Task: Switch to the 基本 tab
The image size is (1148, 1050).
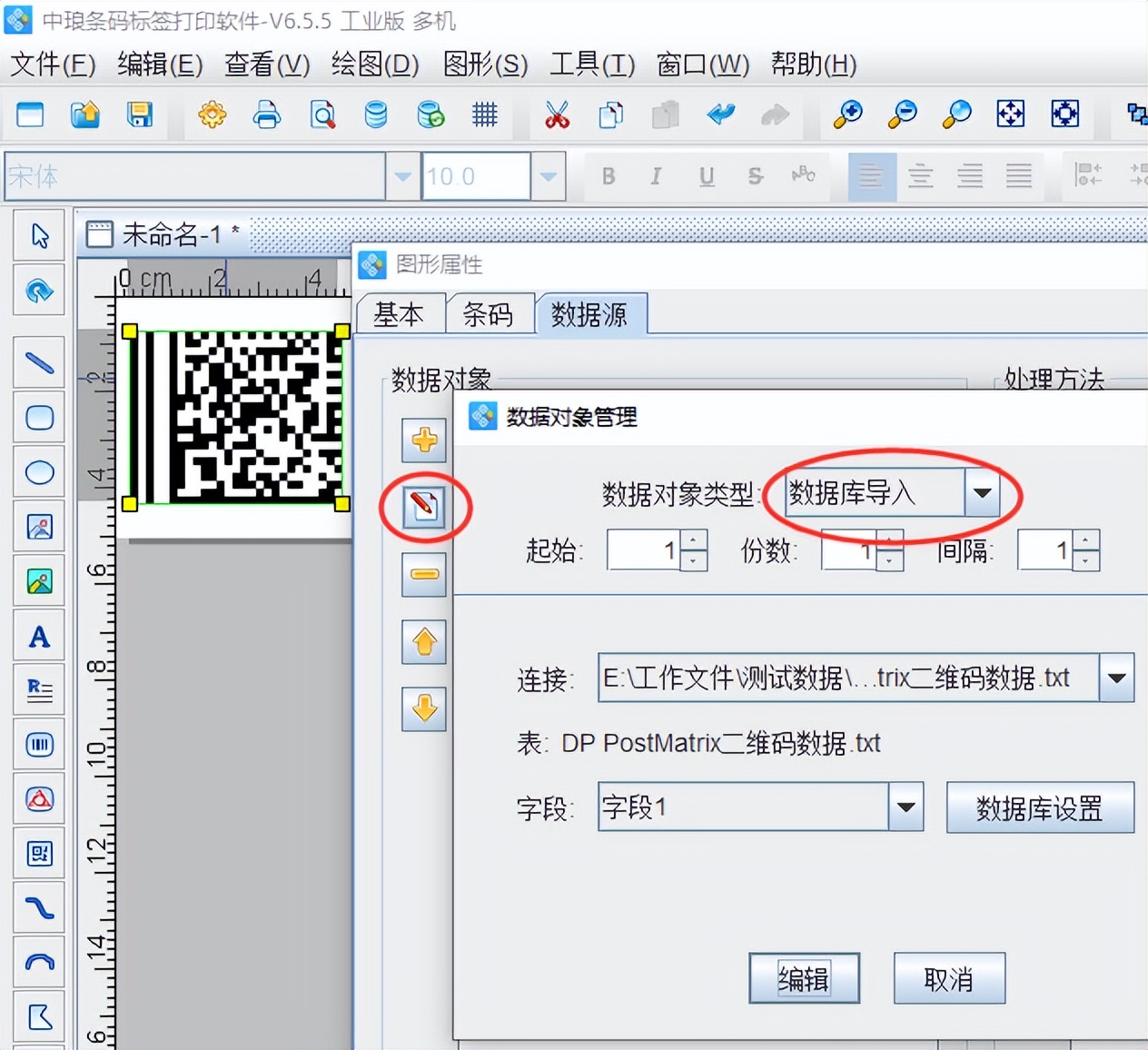Action: pos(400,314)
